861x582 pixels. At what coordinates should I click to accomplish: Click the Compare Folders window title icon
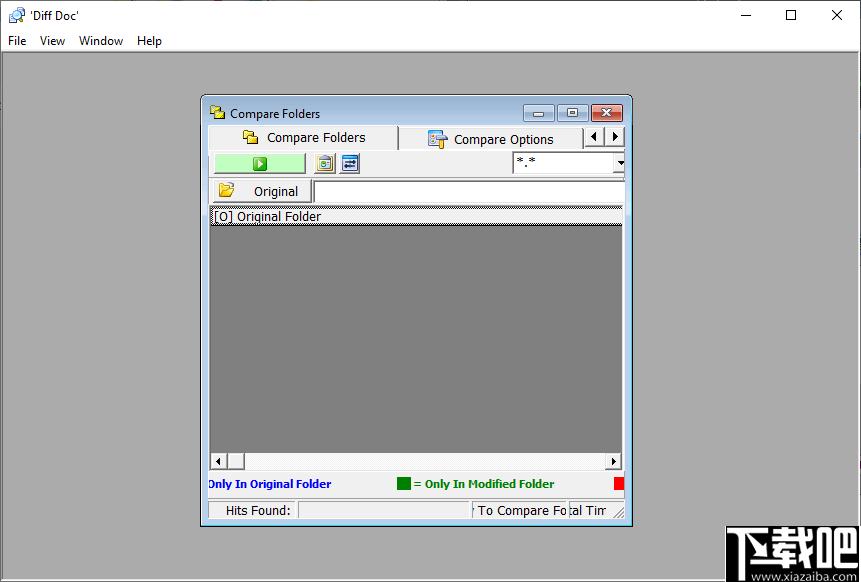[x=217, y=113]
